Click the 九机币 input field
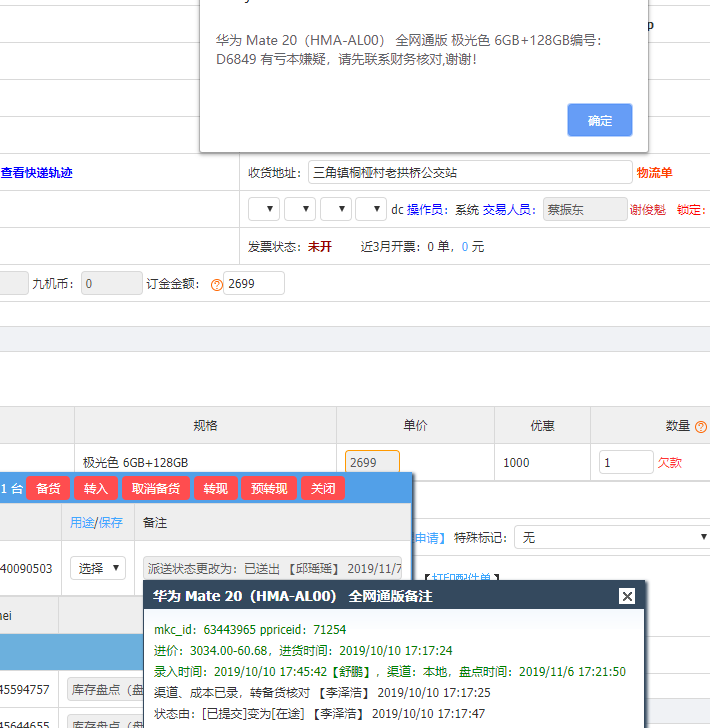This screenshot has width=710, height=728. click(112, 283)
